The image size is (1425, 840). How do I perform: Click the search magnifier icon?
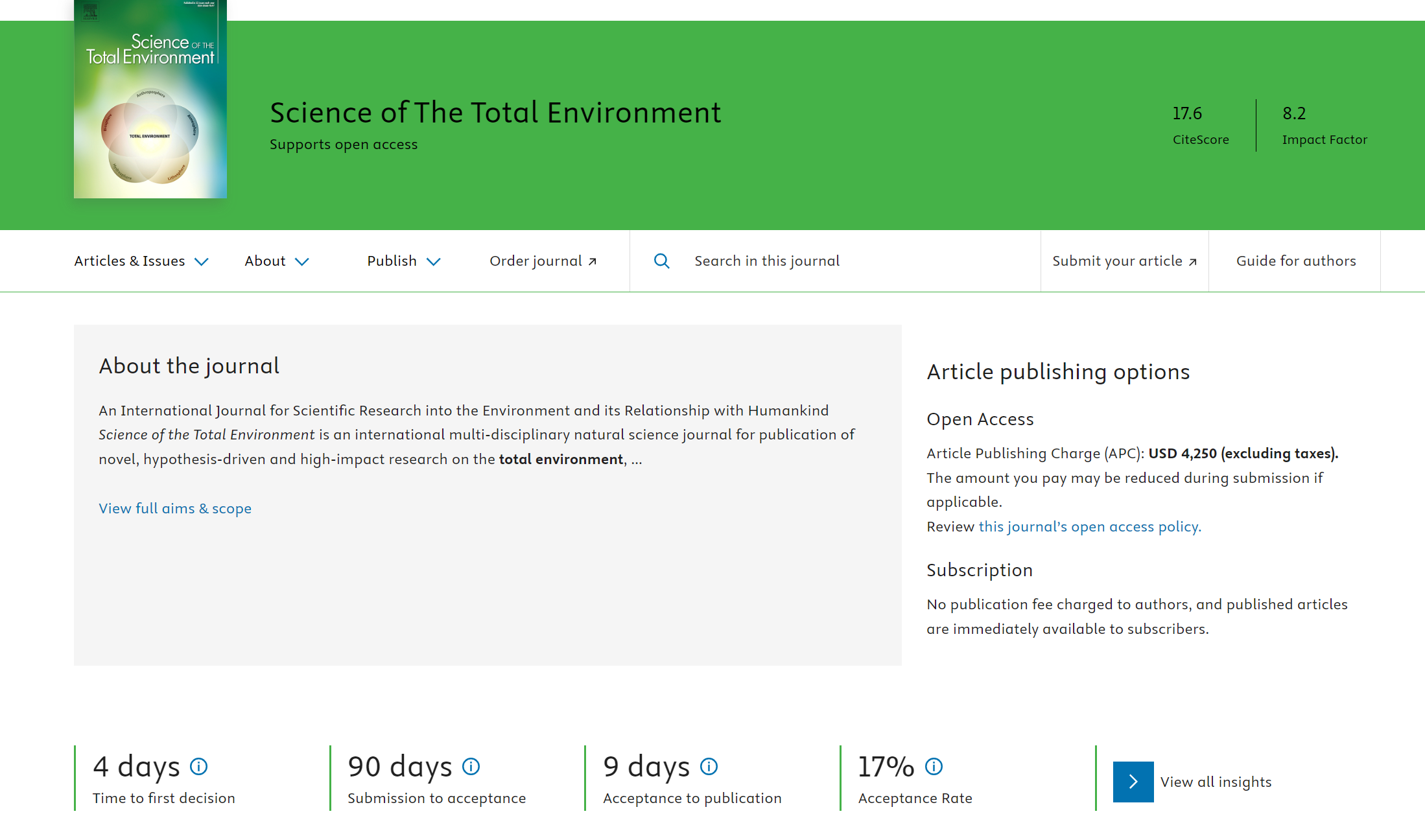(x=661, y=261)
